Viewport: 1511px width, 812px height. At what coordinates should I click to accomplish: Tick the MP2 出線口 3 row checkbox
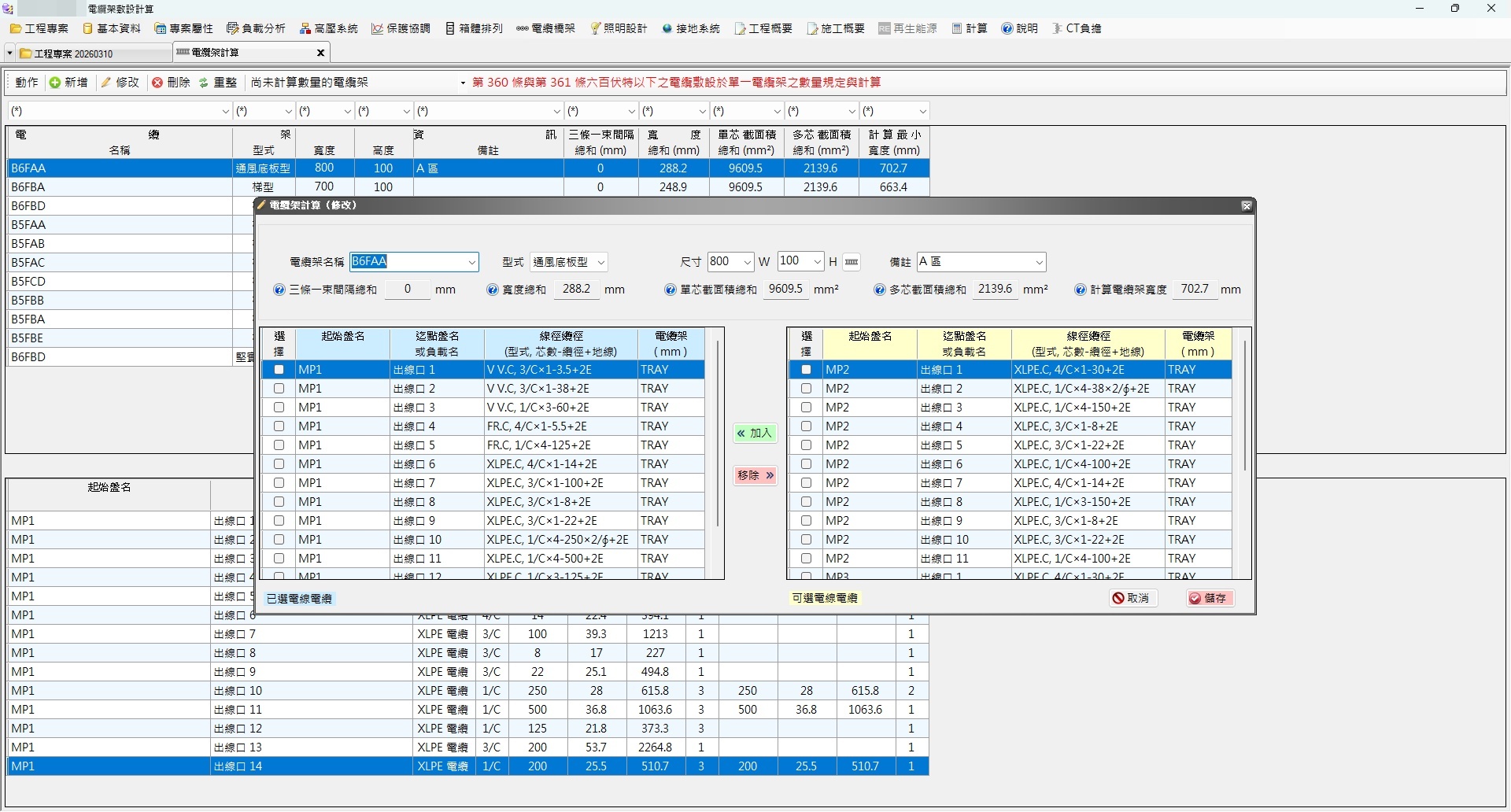[806, 408]
